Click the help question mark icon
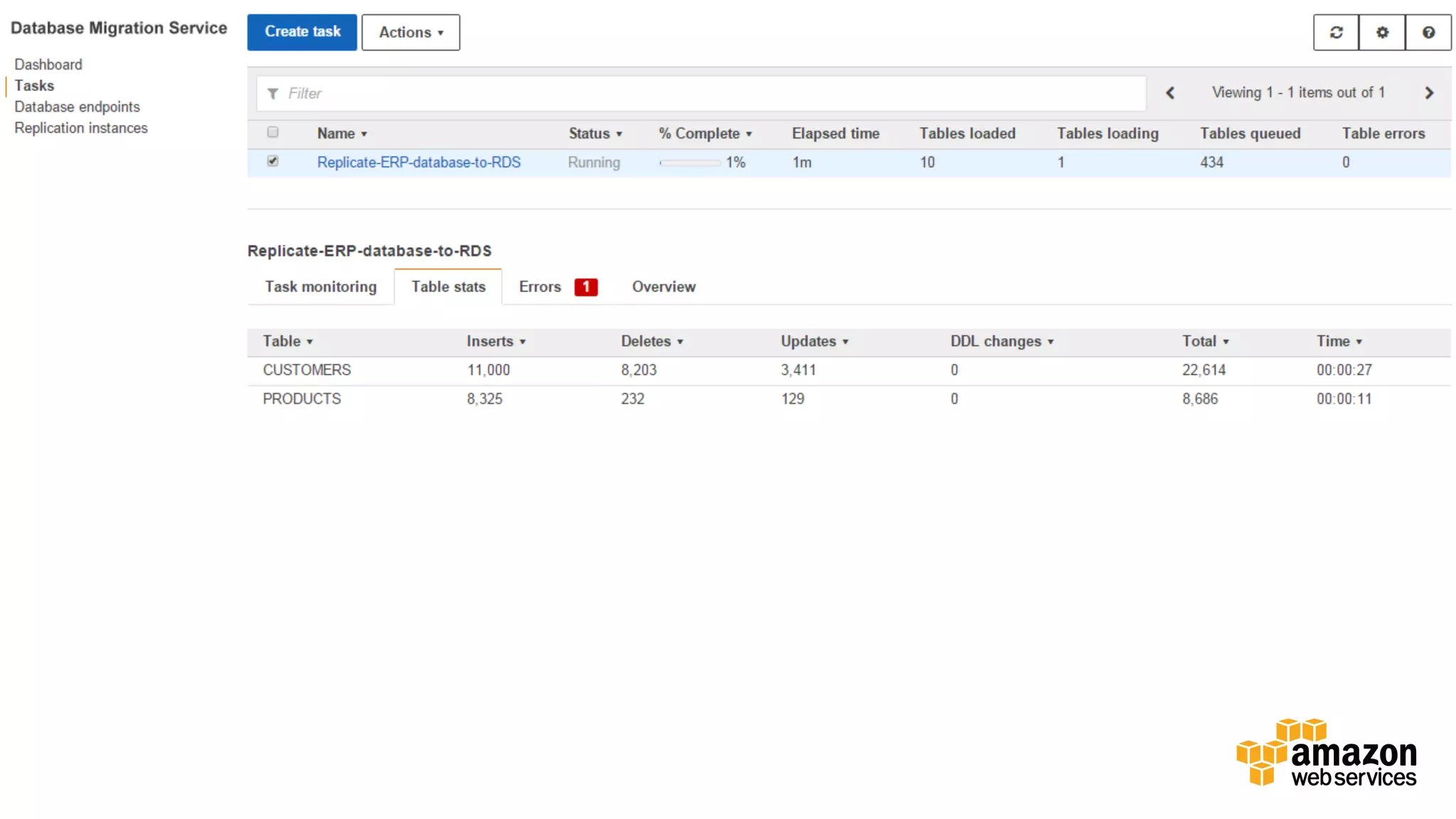Viewport: 1456px width, 819px height. click(1428, 33)
